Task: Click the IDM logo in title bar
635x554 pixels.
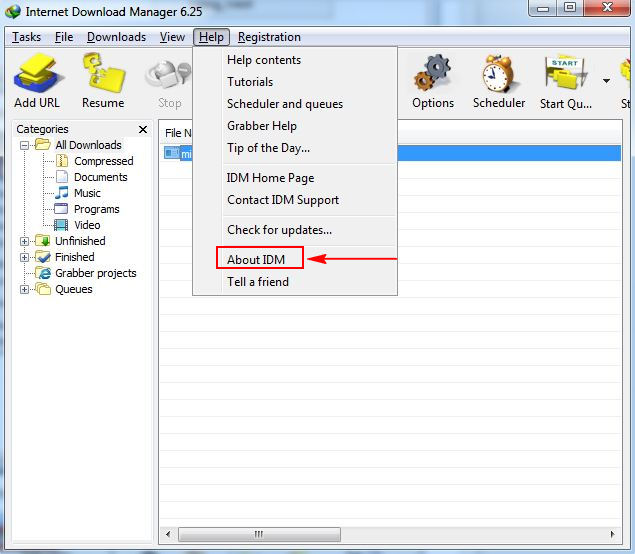Action: [13, 11]
